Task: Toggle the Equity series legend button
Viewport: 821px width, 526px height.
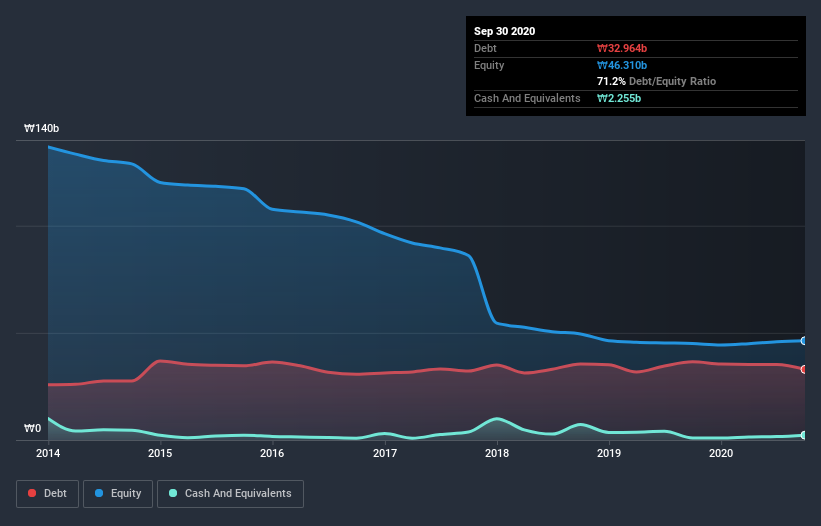Action: point(118,494)
